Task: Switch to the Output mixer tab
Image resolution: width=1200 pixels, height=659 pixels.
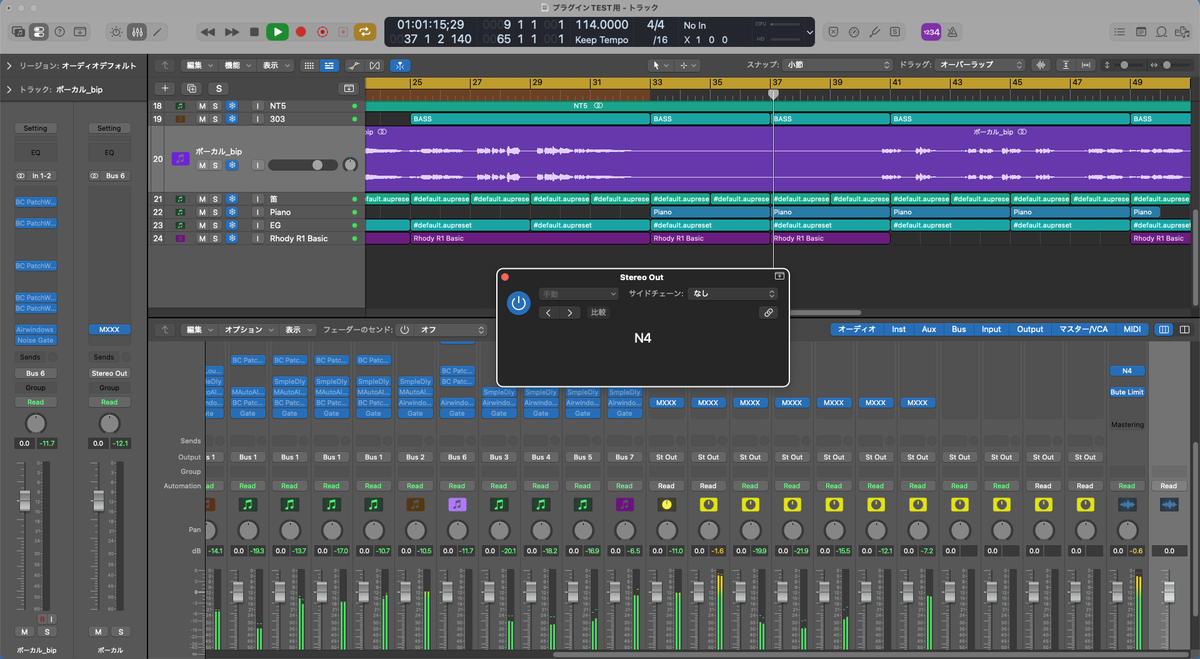Action: click(x=1030, y=329)
